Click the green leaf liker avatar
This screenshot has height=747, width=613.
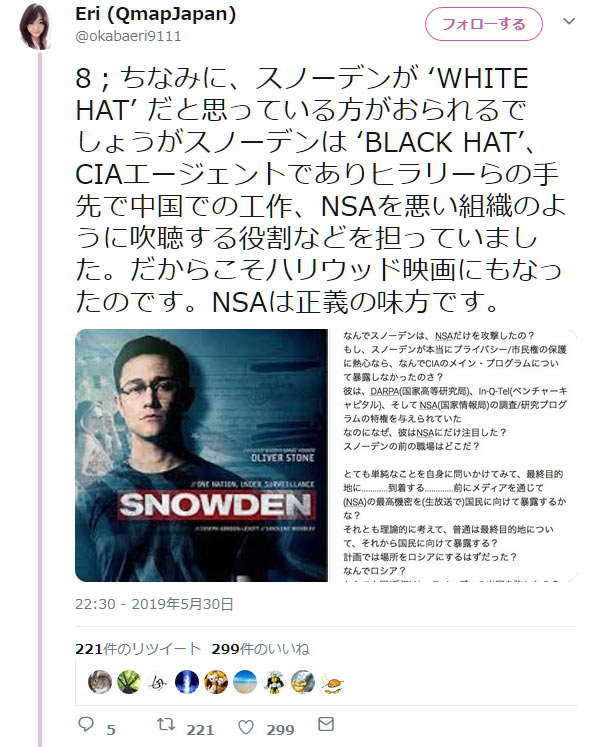129,682
